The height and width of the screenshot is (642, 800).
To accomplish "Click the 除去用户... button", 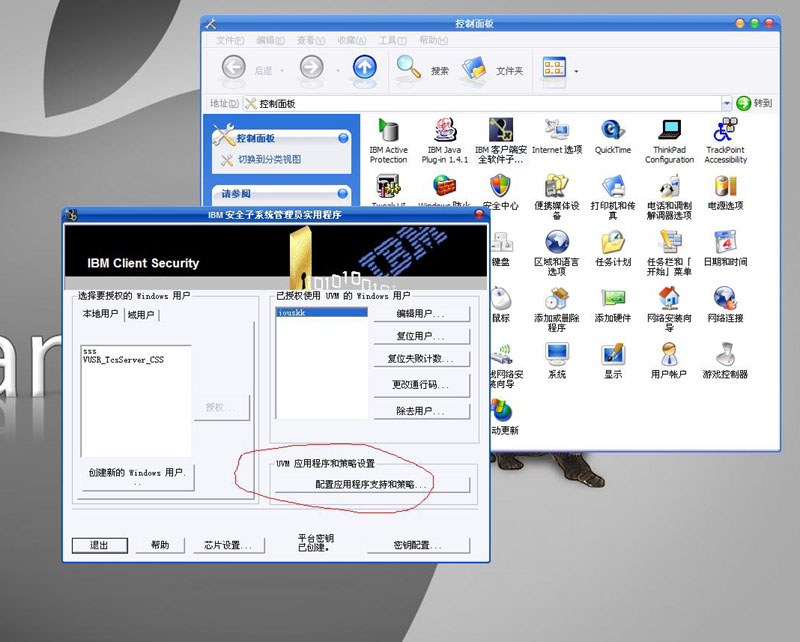I will tap(421, 411).
